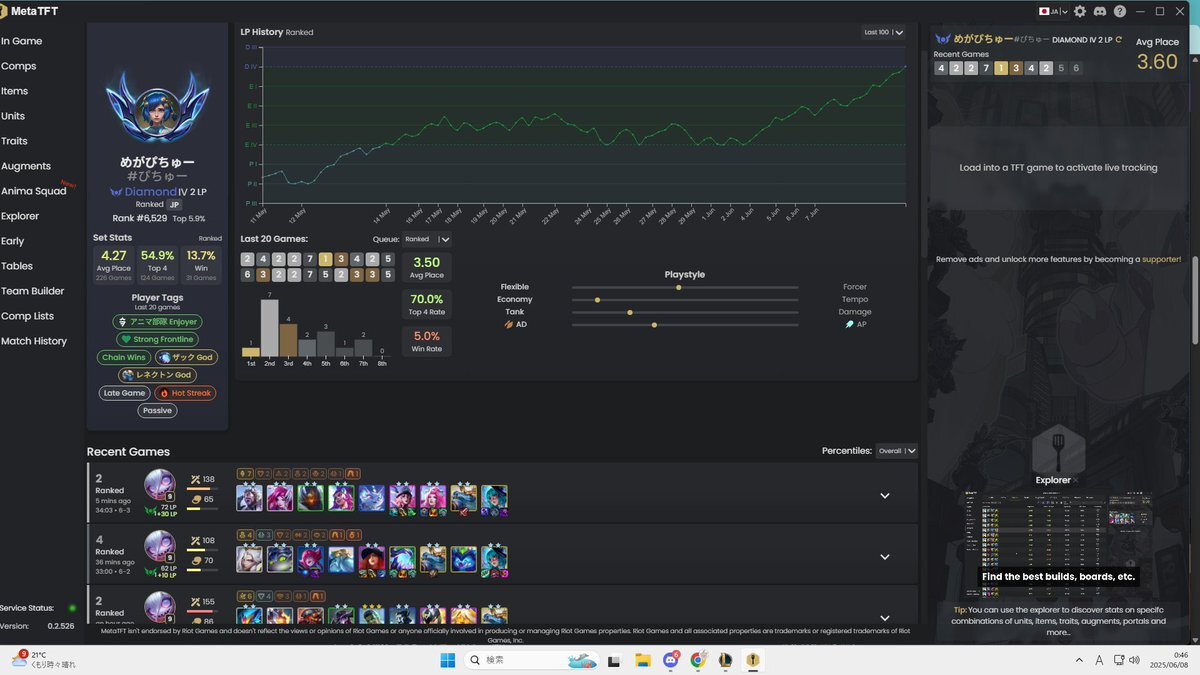Viewport: 1200px width, 675px height.
Task: Open Comps in the sidebar
Action: coord(19,66)
